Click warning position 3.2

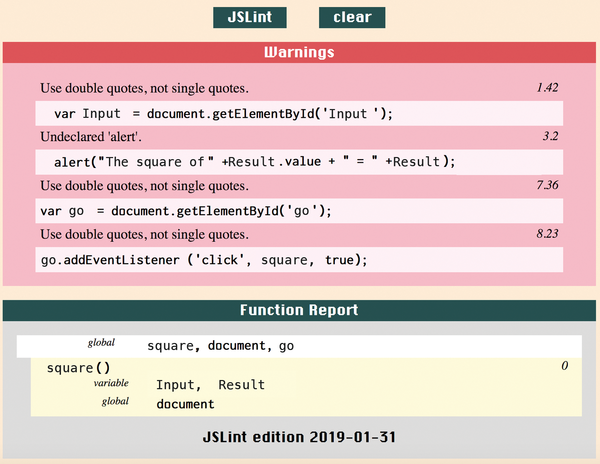(x=549, y=137)
